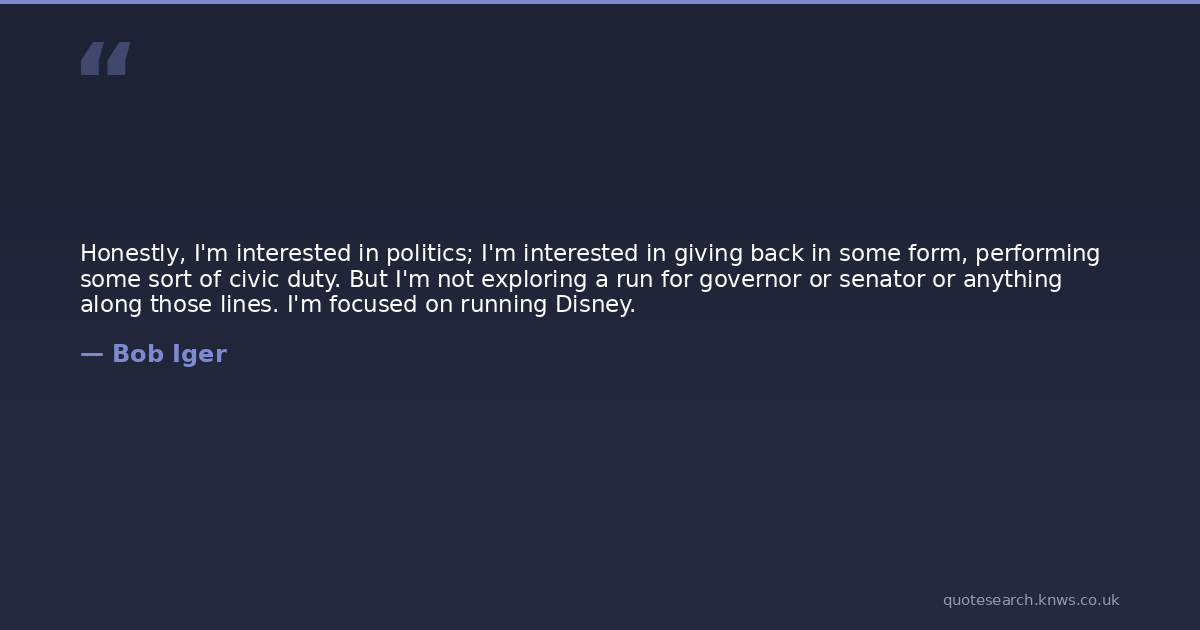Open the quotesearch.knws.co.uk watermark link
Screen dimensions: 1200x630
pos(1030,600)
